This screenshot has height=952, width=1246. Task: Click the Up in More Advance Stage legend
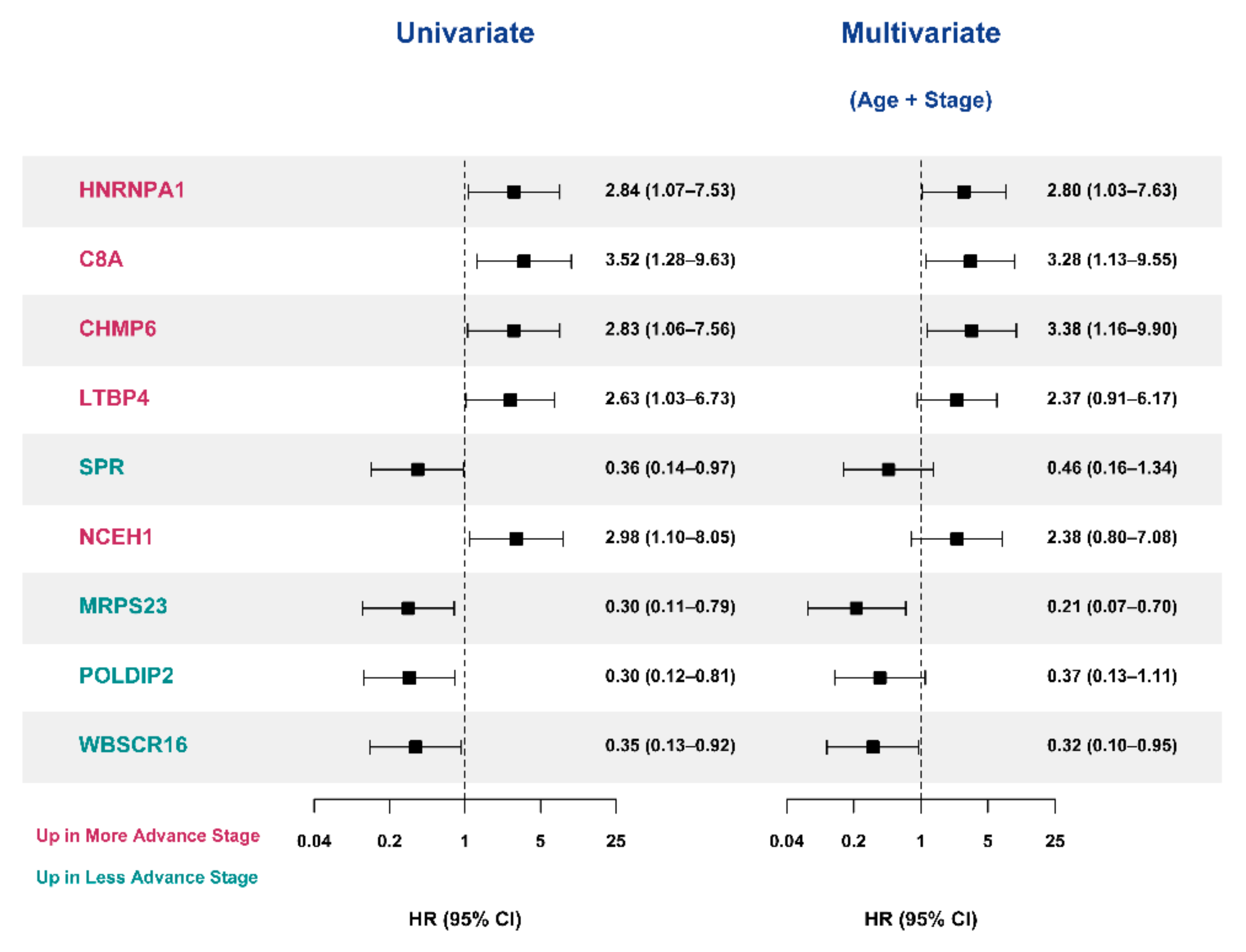pos(148,836)
